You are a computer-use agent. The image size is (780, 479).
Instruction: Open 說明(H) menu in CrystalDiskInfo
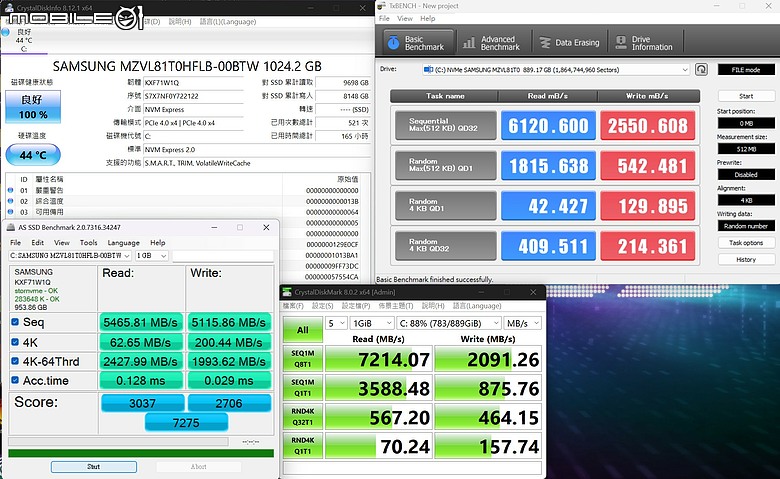coord(180,22)
